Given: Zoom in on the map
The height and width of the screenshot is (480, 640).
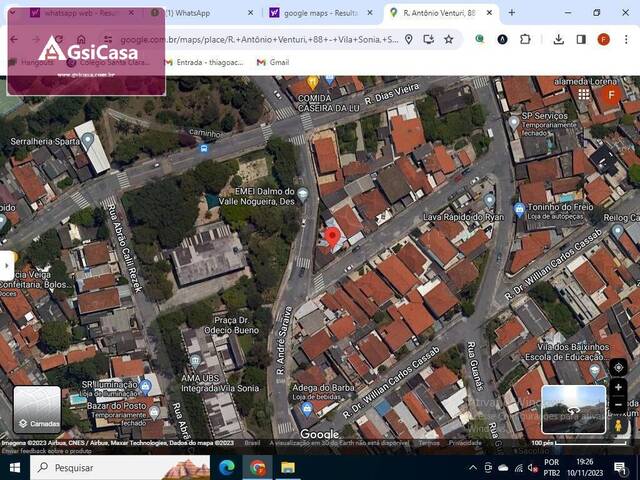Looking at the screenshot, I should coord(618,387).
